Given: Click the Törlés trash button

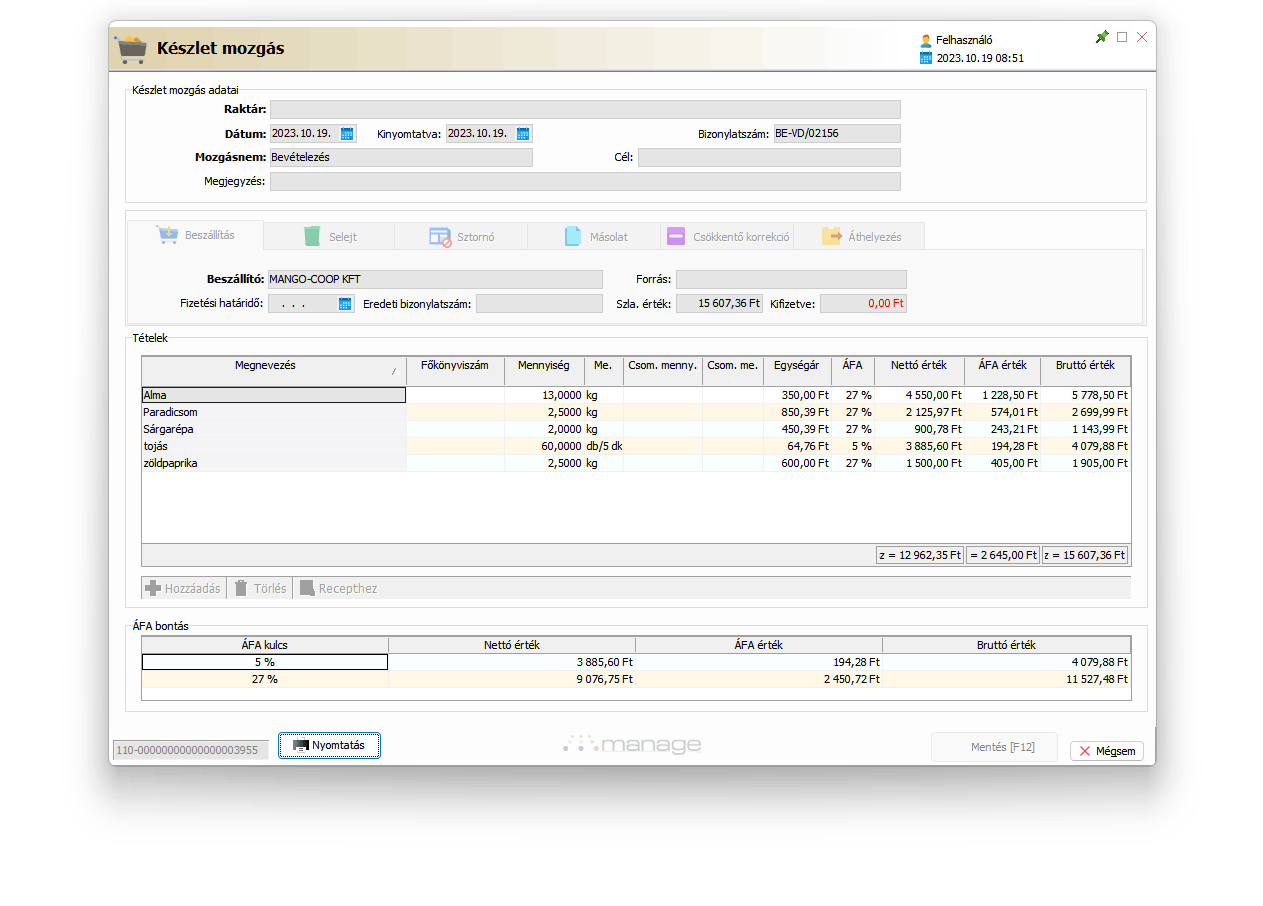Looking at the screenshot, I should [260, 589].
